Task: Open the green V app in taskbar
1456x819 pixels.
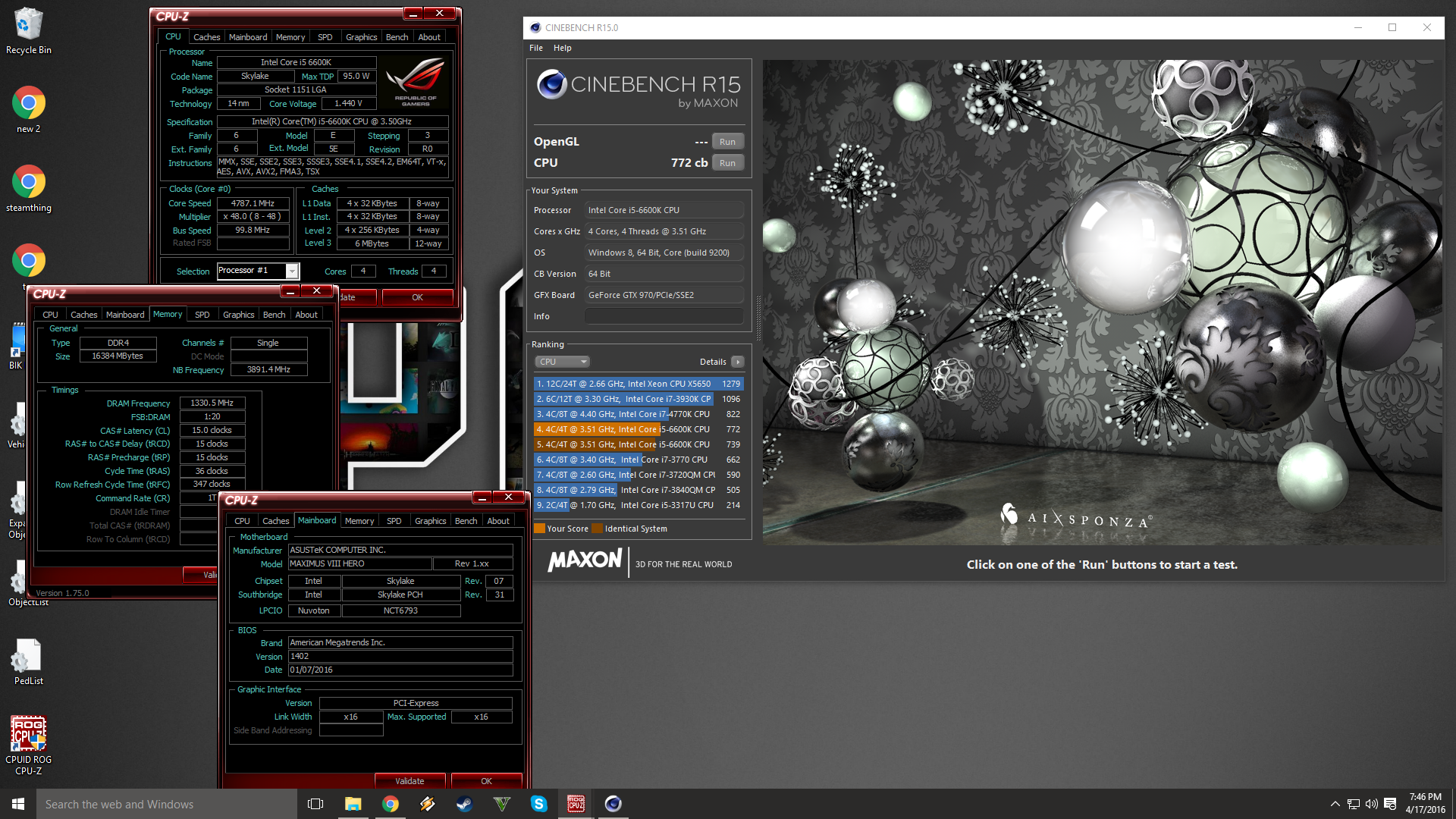Action: pyautogui.click(x=501, y=804)
